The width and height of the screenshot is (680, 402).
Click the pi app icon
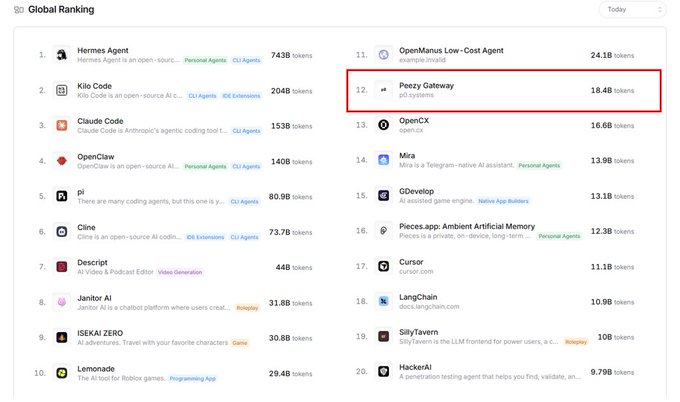(x=62, y=196)
